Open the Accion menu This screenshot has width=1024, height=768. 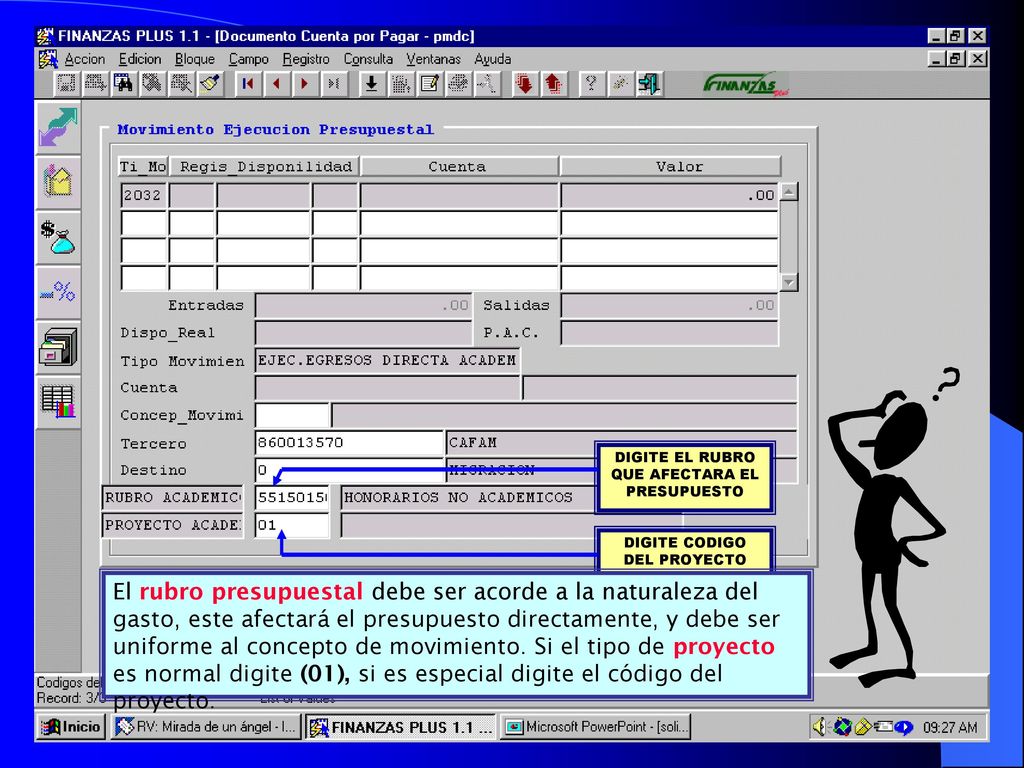point(85,59)
